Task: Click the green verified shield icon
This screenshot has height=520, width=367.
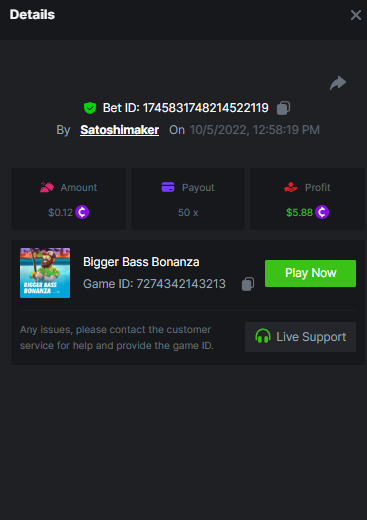Action: click(x=90, y=108)
